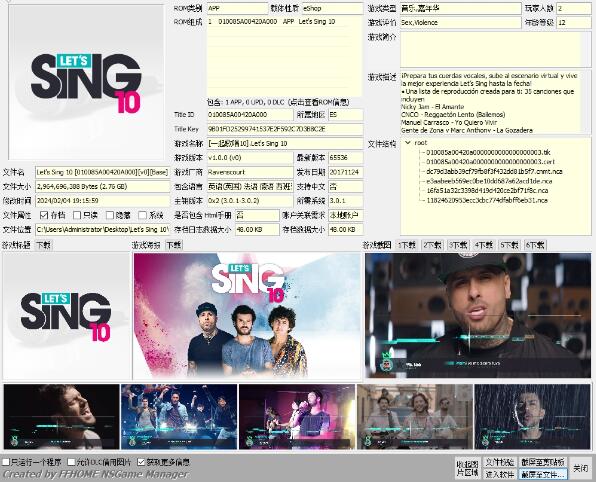Select the file ending in 03.cert
596x482 pixels.
click(490, 162)
